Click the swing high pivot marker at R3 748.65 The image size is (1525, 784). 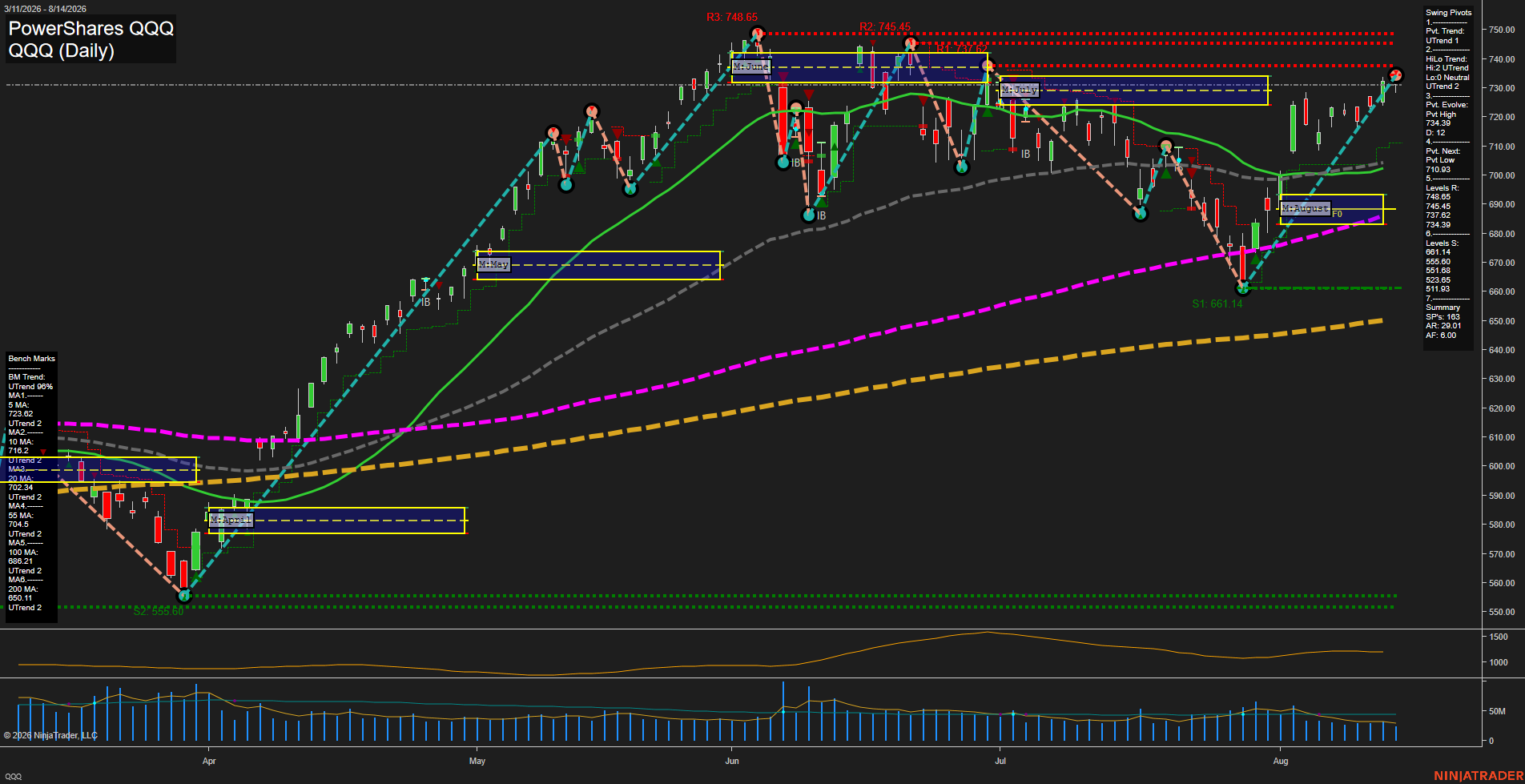757,34
